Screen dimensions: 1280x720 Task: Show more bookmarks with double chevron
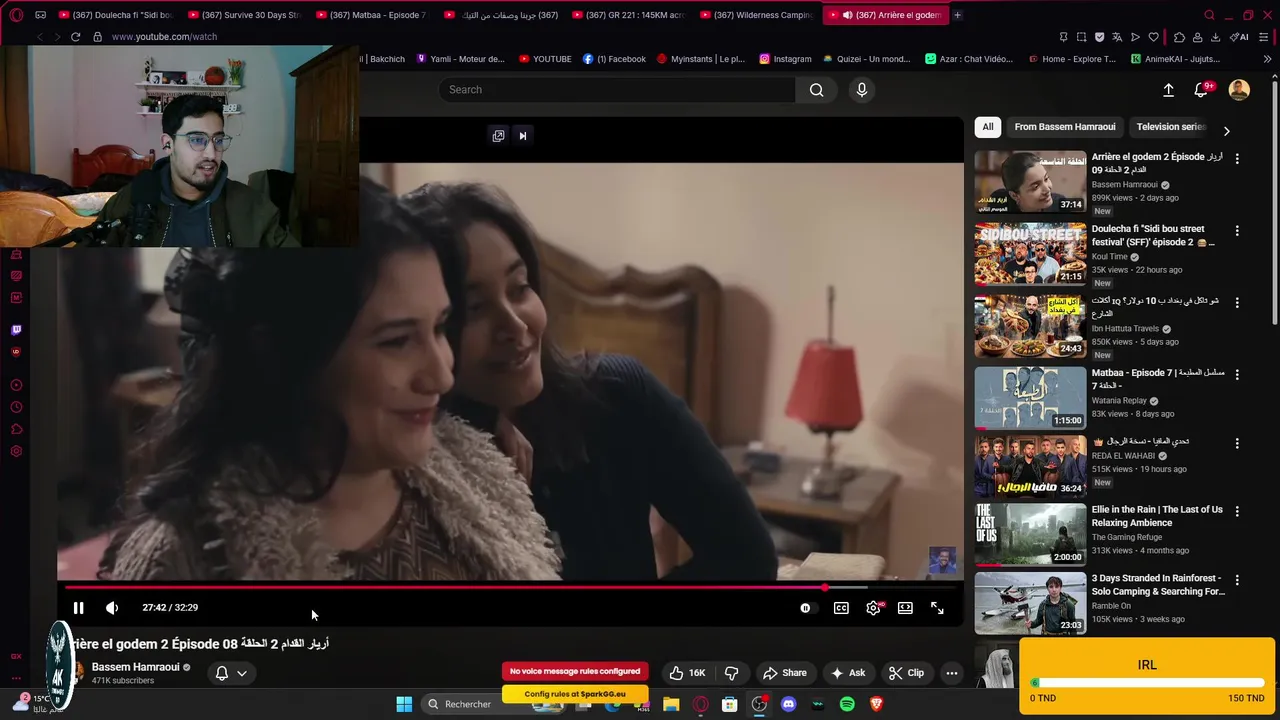coord(1267,59)
